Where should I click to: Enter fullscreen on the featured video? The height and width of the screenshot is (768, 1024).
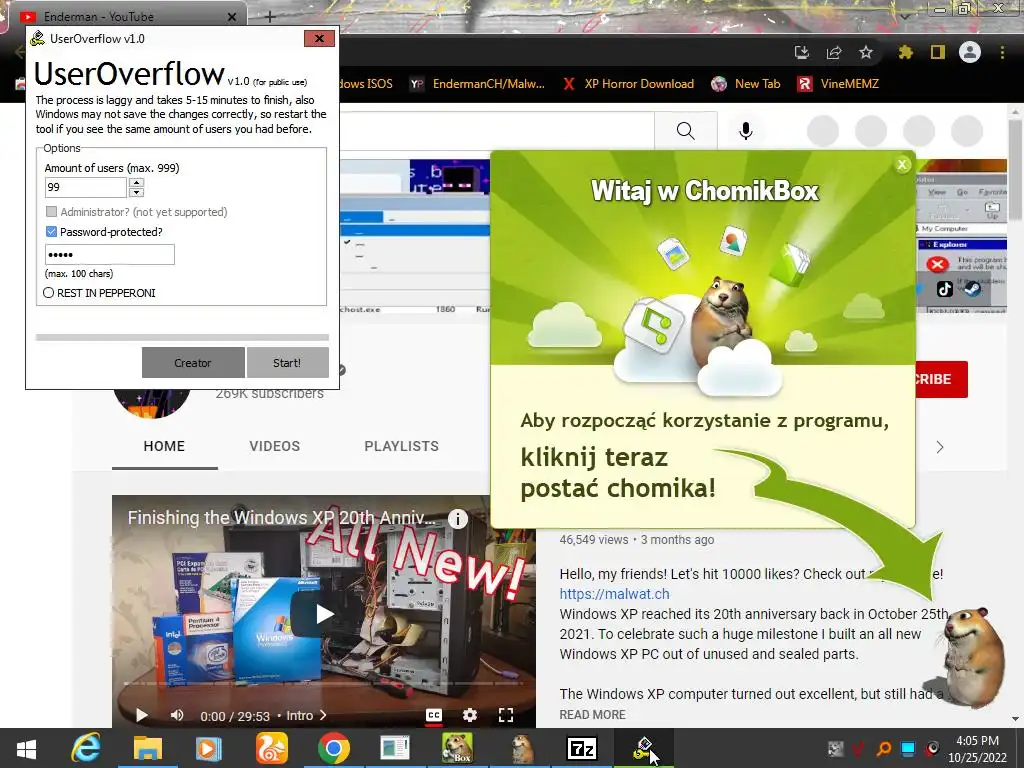coord(505,715)
